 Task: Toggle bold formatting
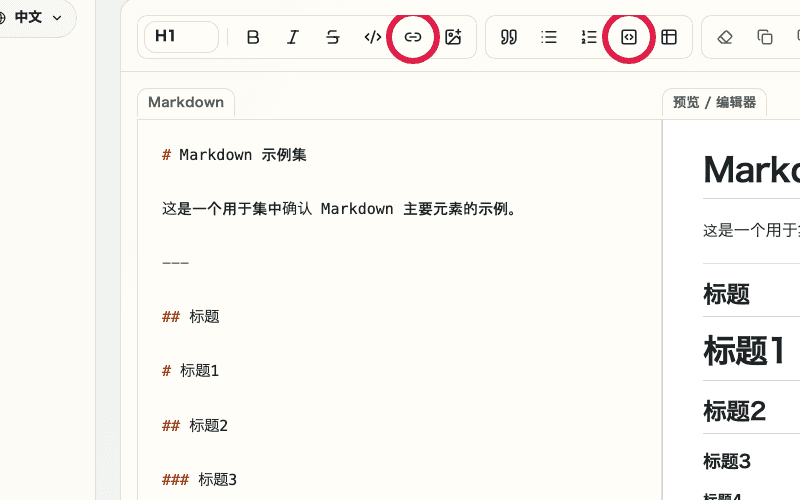253,37
